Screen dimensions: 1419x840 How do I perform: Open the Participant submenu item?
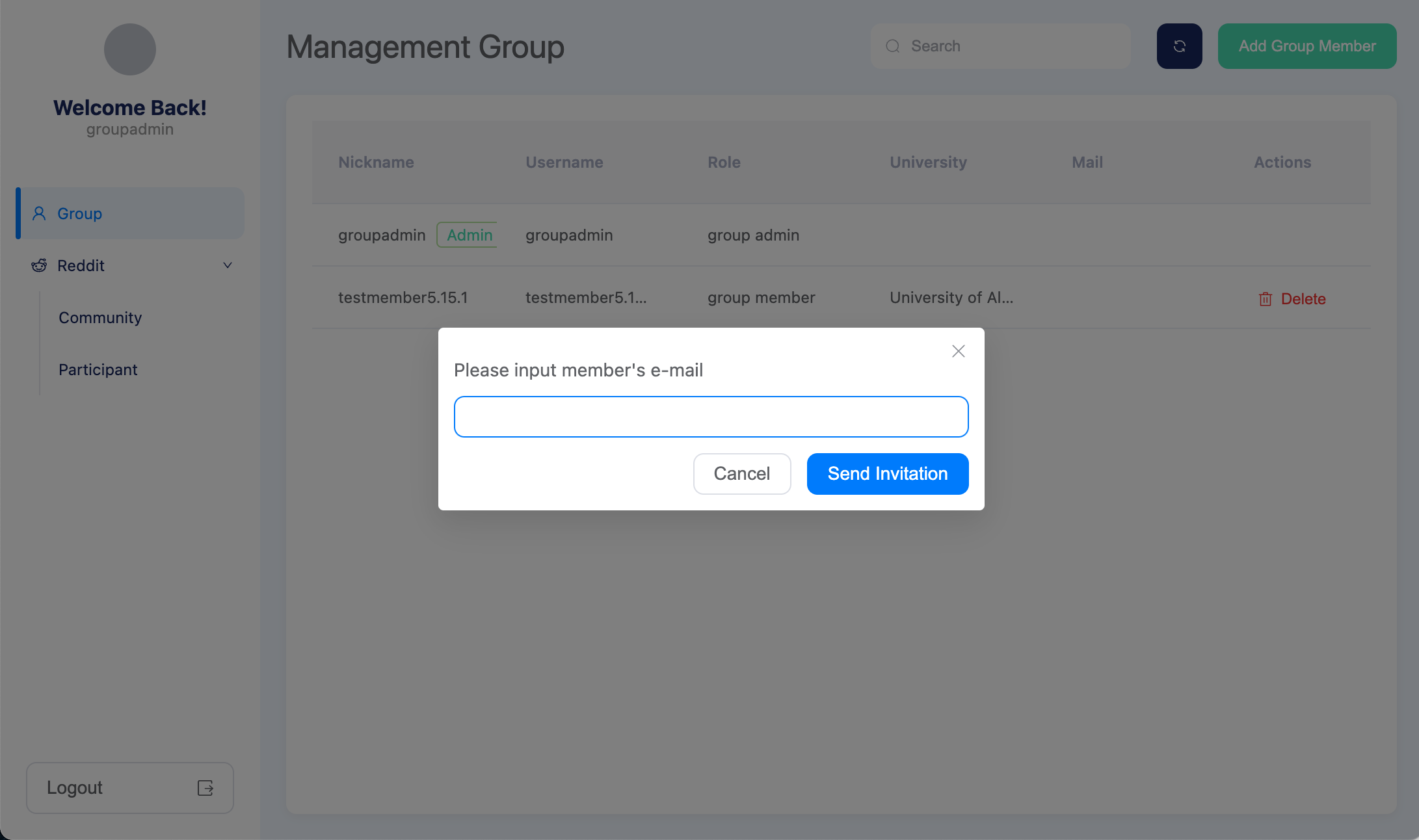point(98,369)
